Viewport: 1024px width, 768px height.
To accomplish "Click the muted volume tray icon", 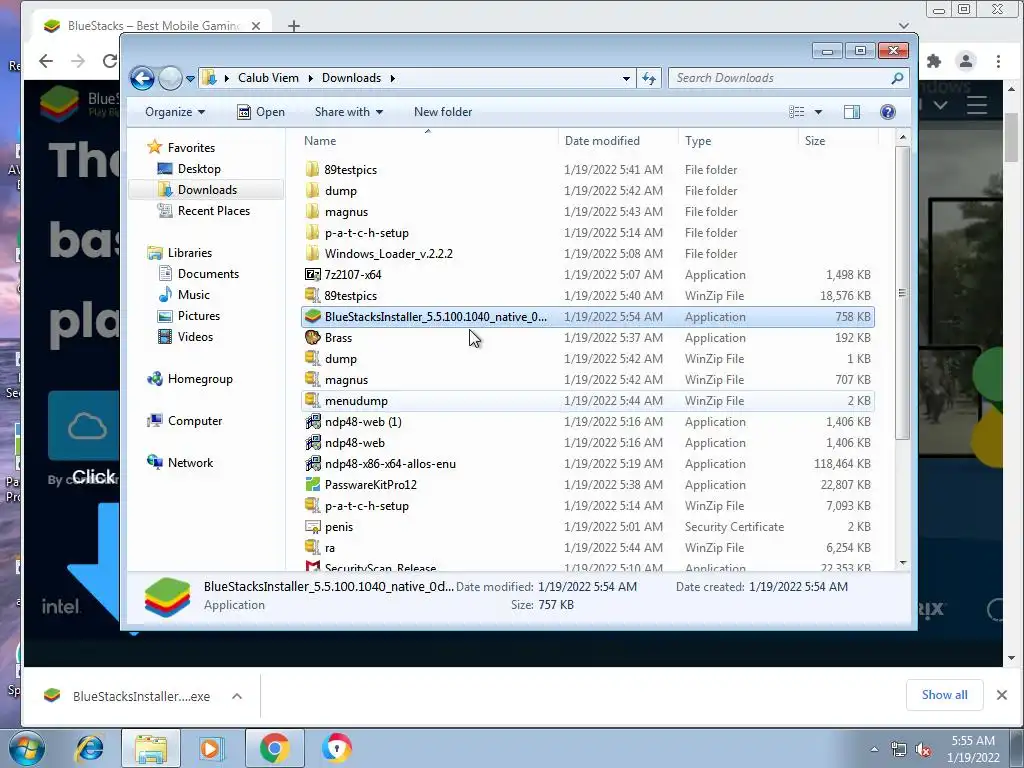I will [x=923, y=749].
